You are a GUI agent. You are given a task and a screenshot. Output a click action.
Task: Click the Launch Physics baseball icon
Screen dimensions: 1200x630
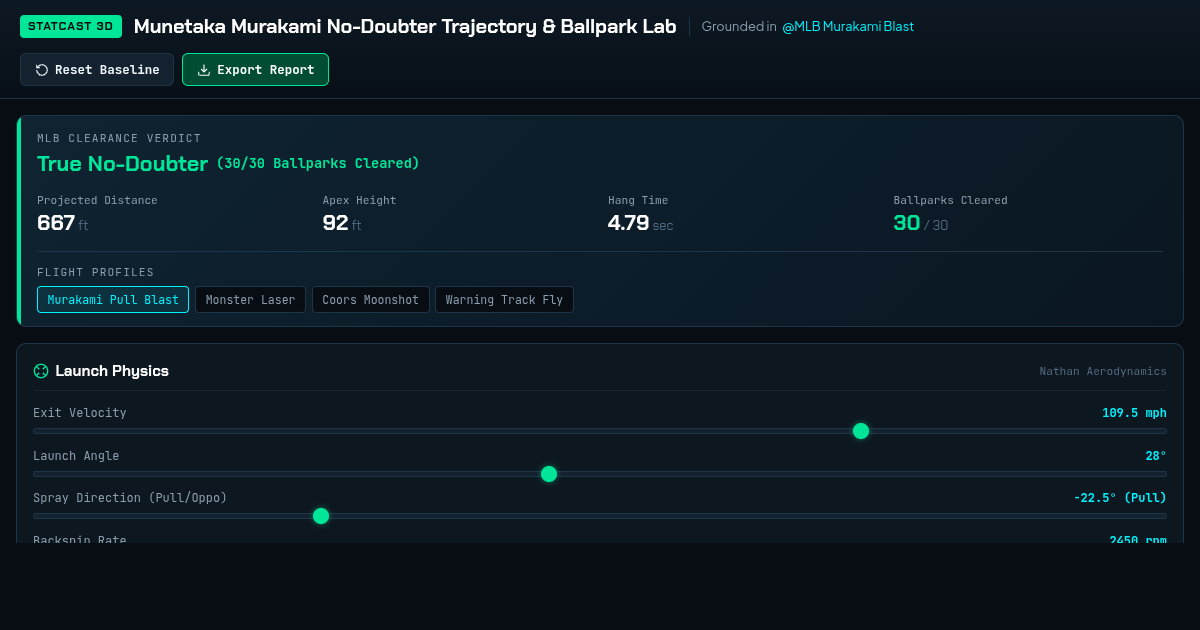click(41, 371)
